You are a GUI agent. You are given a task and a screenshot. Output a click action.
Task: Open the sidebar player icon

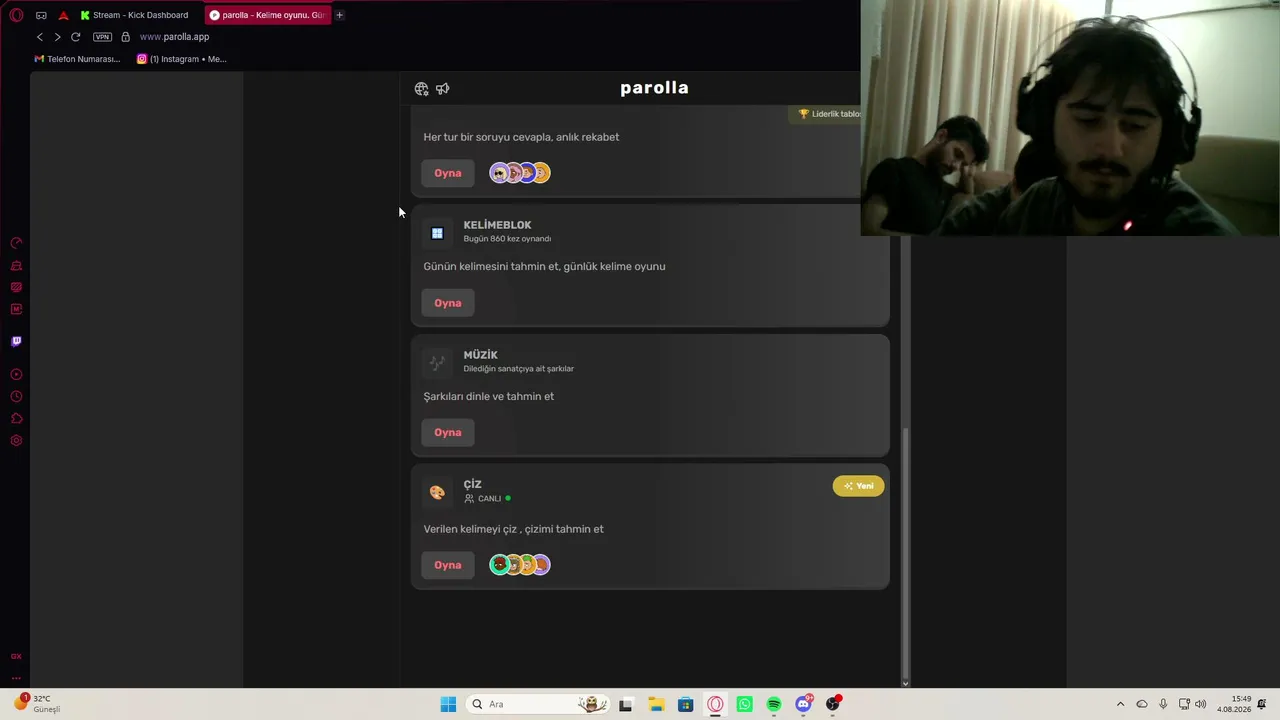click(16, 375)
